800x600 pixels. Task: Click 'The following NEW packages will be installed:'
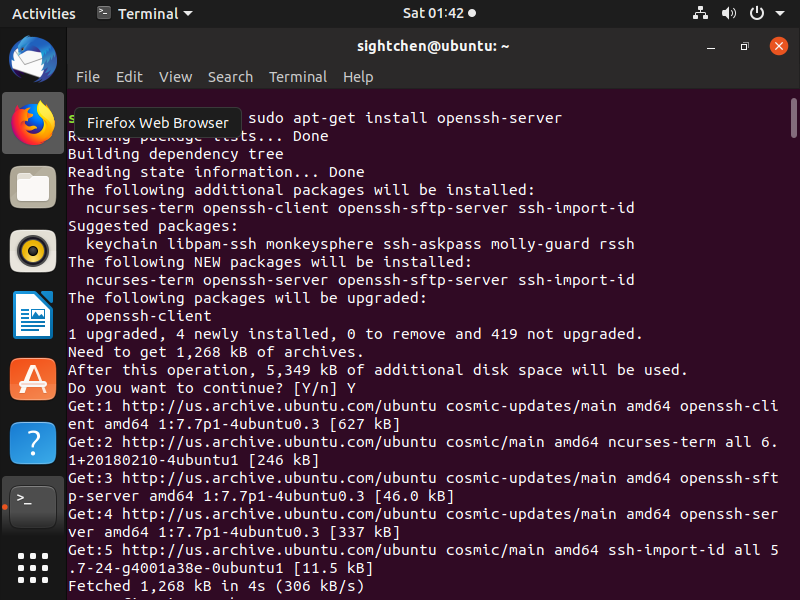click(x=270, y=262)
